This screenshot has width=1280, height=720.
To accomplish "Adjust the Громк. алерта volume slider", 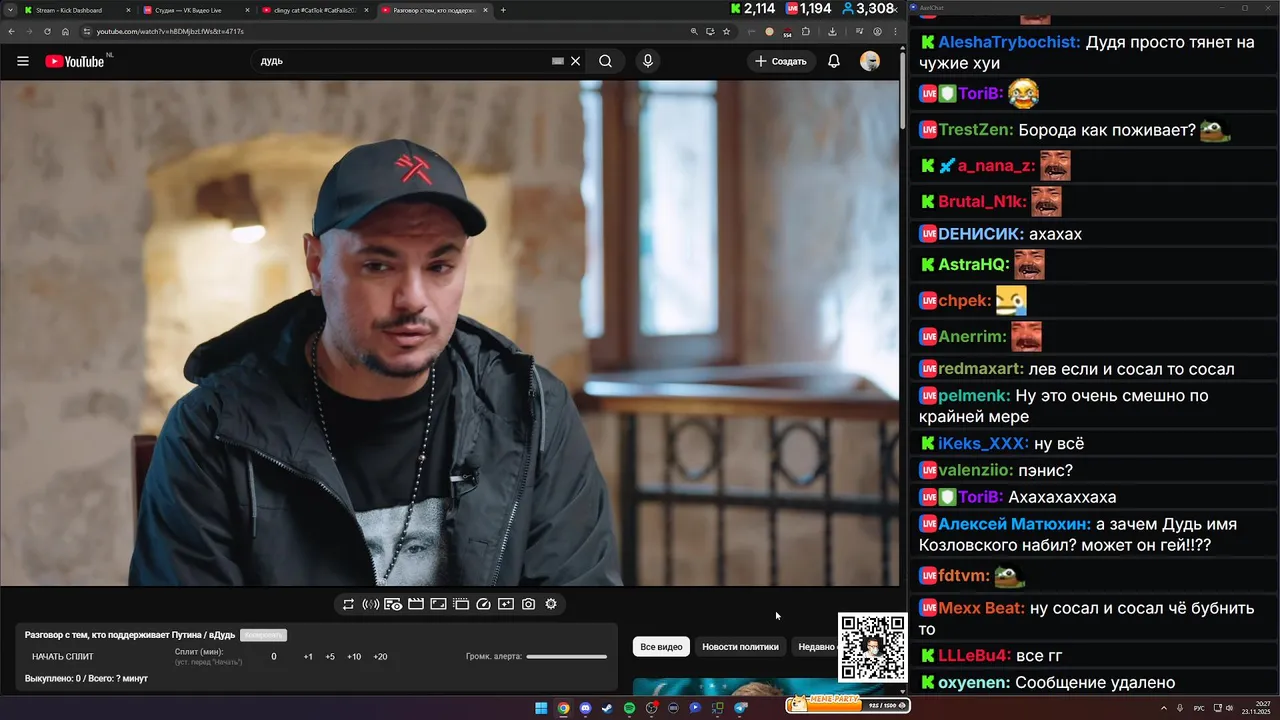I will click(x=566, y=657).
